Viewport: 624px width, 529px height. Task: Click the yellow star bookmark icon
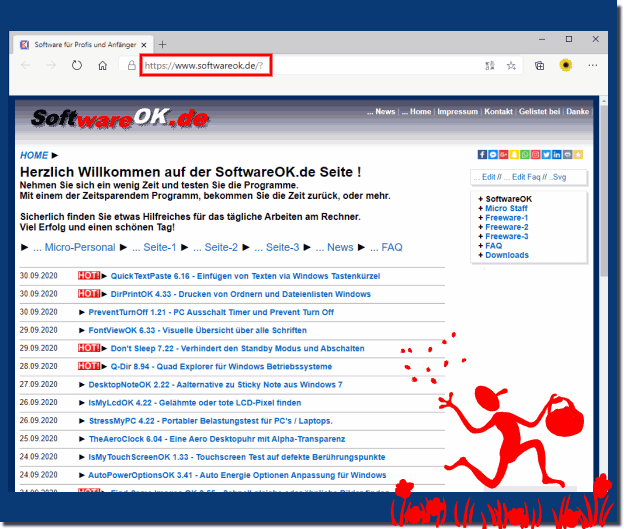tap(578, 155)
